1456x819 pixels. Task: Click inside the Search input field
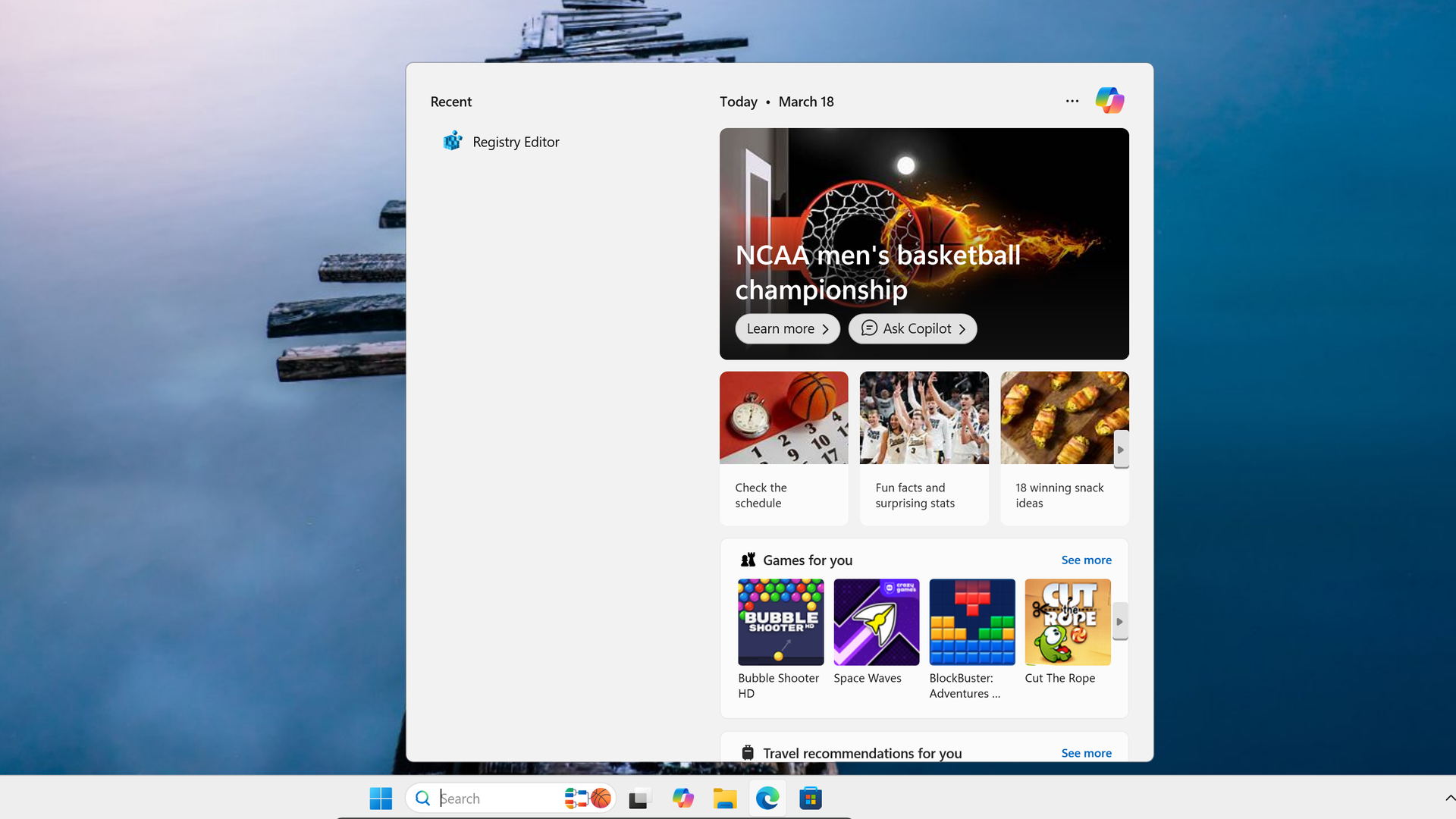coord(493,798)
